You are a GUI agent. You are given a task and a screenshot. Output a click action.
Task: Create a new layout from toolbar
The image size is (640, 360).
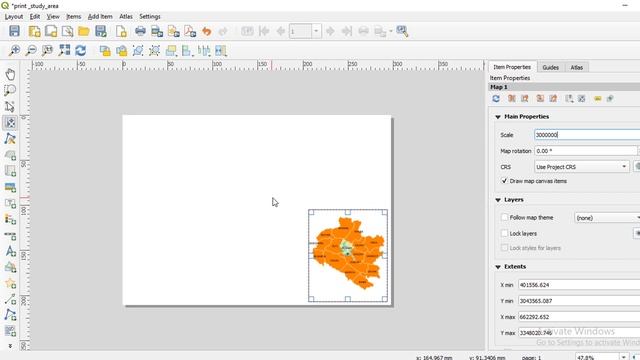(x=35, y=31)
